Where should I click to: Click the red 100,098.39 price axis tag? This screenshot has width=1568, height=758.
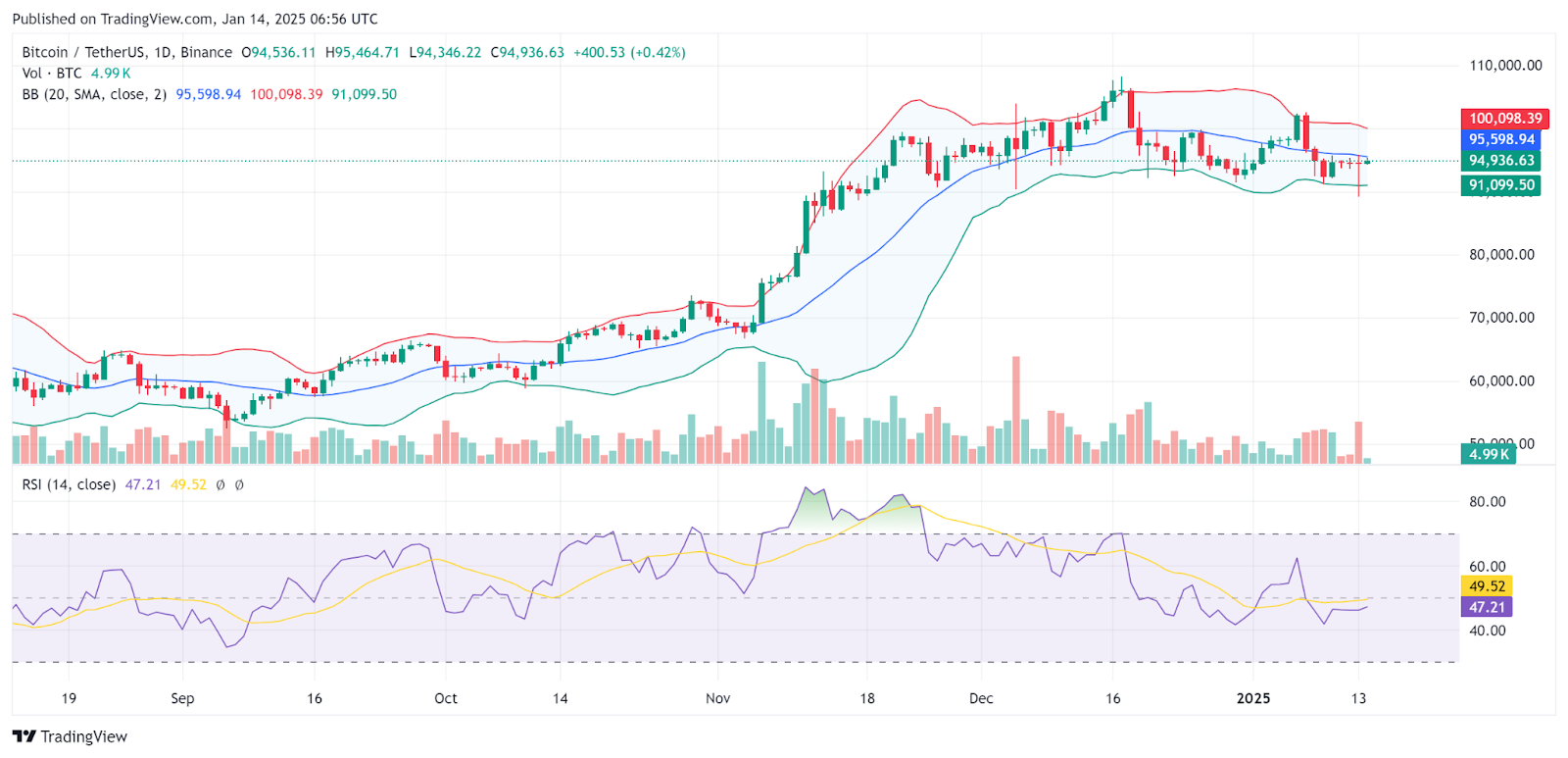(1504, 119)
